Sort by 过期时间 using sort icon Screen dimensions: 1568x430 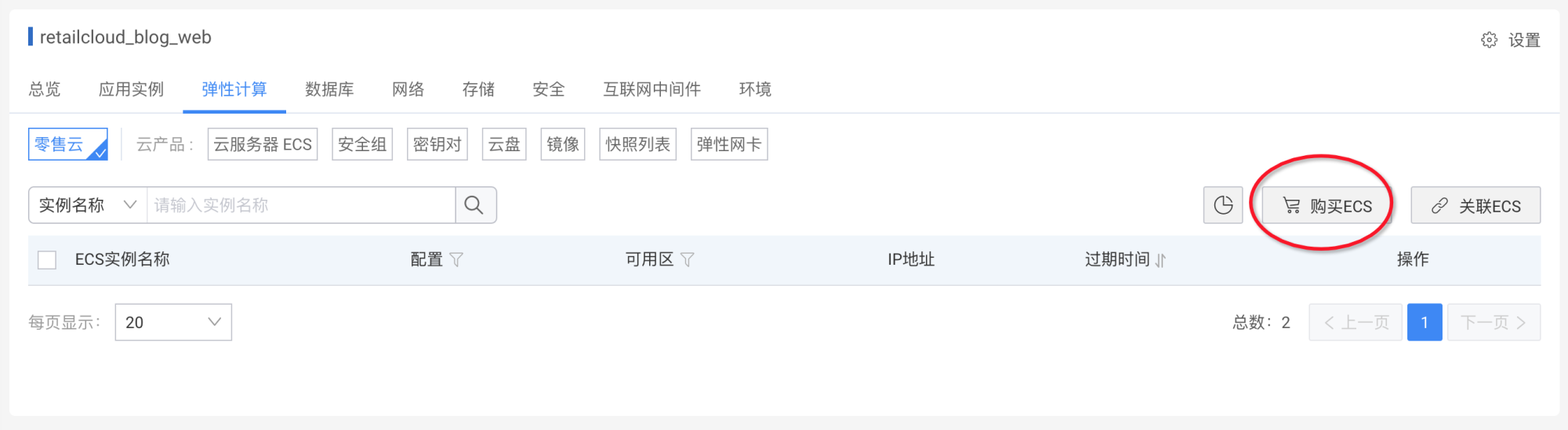[x=1160, y=260]
